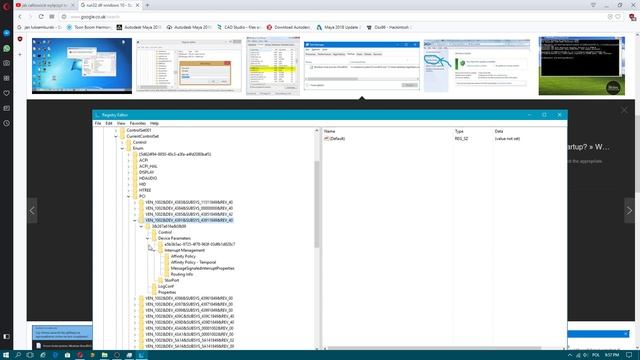Show the next image with the right arrow
Image resolution: width=640 pixels, height=360 pixels.
point(629,210)
